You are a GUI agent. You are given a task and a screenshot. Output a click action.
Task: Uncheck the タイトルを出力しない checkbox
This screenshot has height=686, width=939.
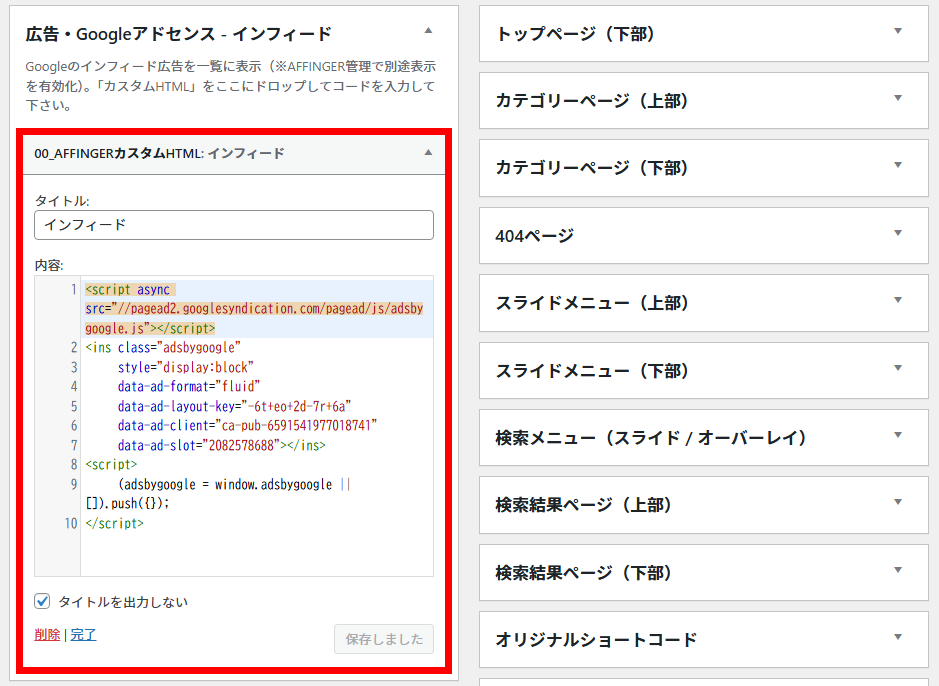click(x=42, y=601)
